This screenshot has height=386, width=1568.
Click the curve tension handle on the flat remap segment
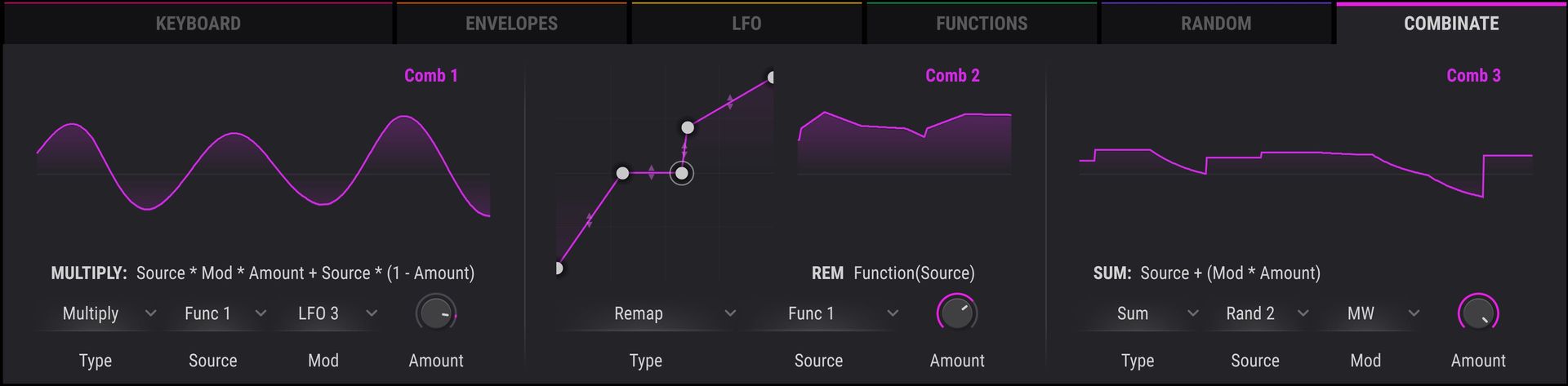tap(651, 173)
